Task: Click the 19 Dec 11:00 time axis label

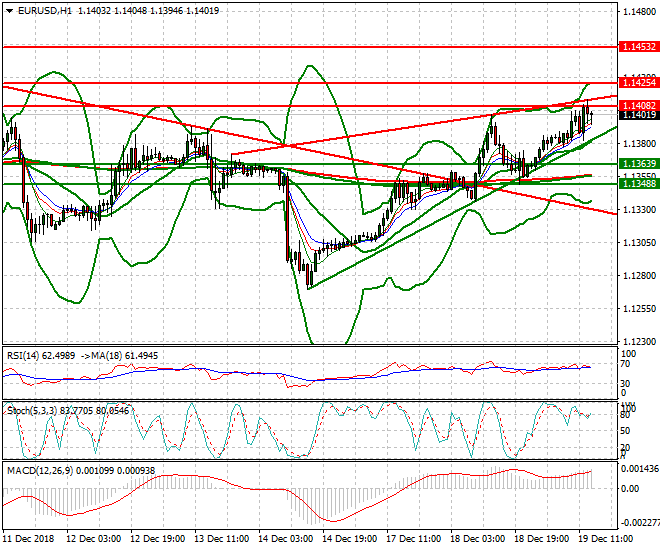Action: (606, 539)
